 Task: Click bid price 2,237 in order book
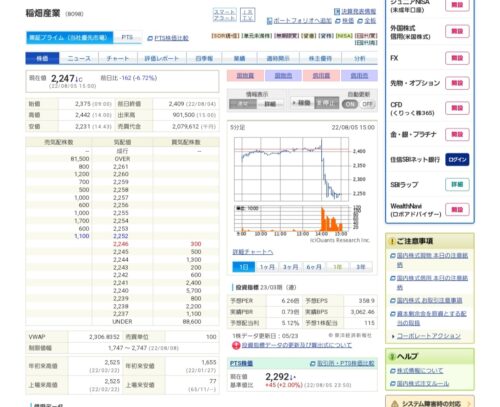[x=120, y=314]
